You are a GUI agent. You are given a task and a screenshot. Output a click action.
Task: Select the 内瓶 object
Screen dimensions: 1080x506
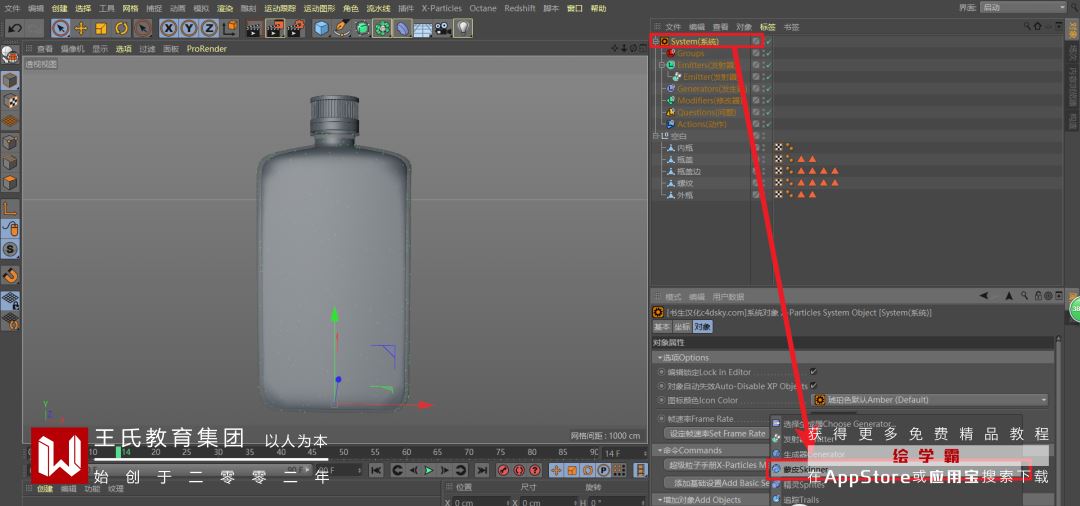[685, 147]
